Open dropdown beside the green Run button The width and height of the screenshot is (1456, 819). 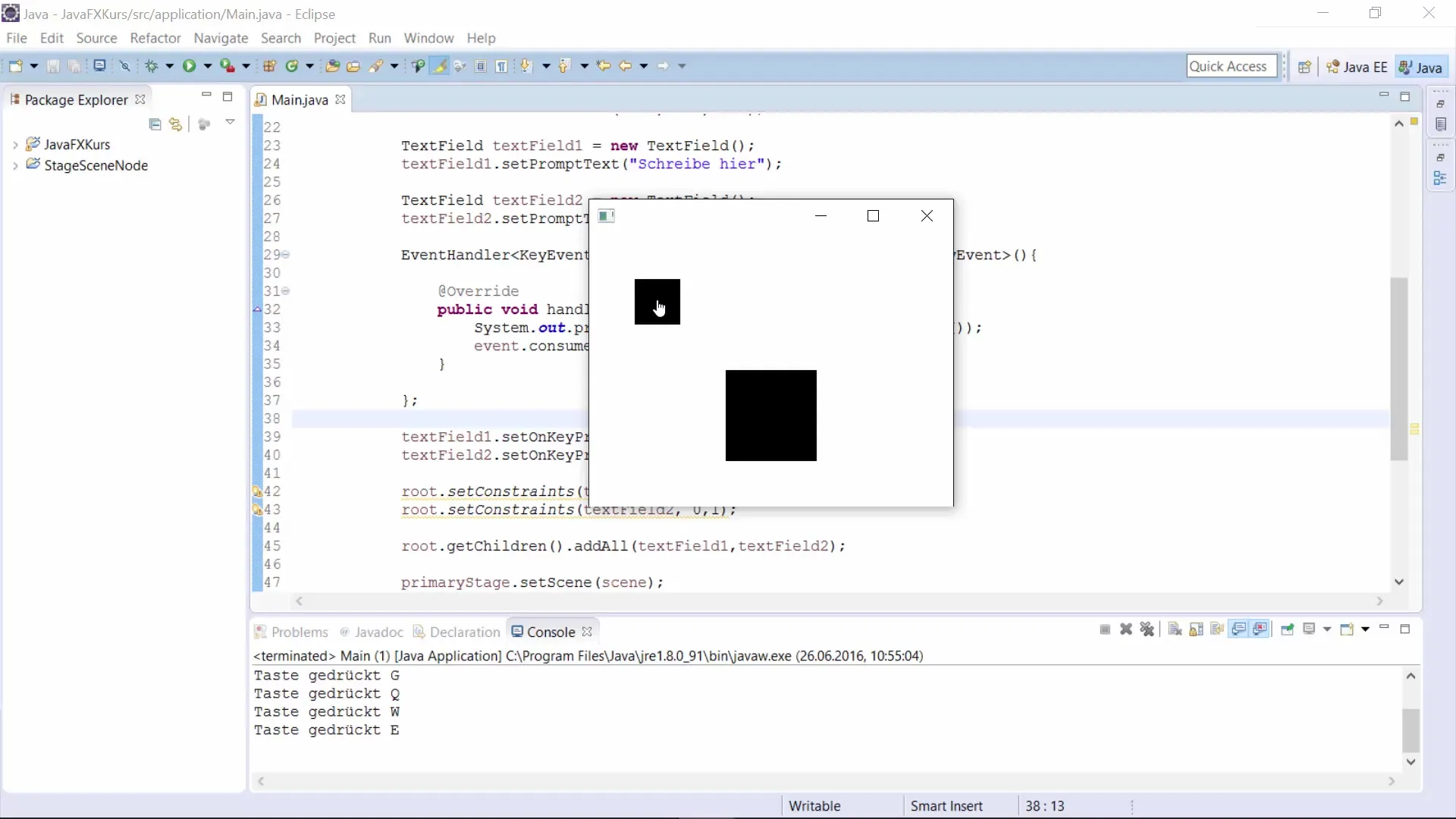(207, 67)
